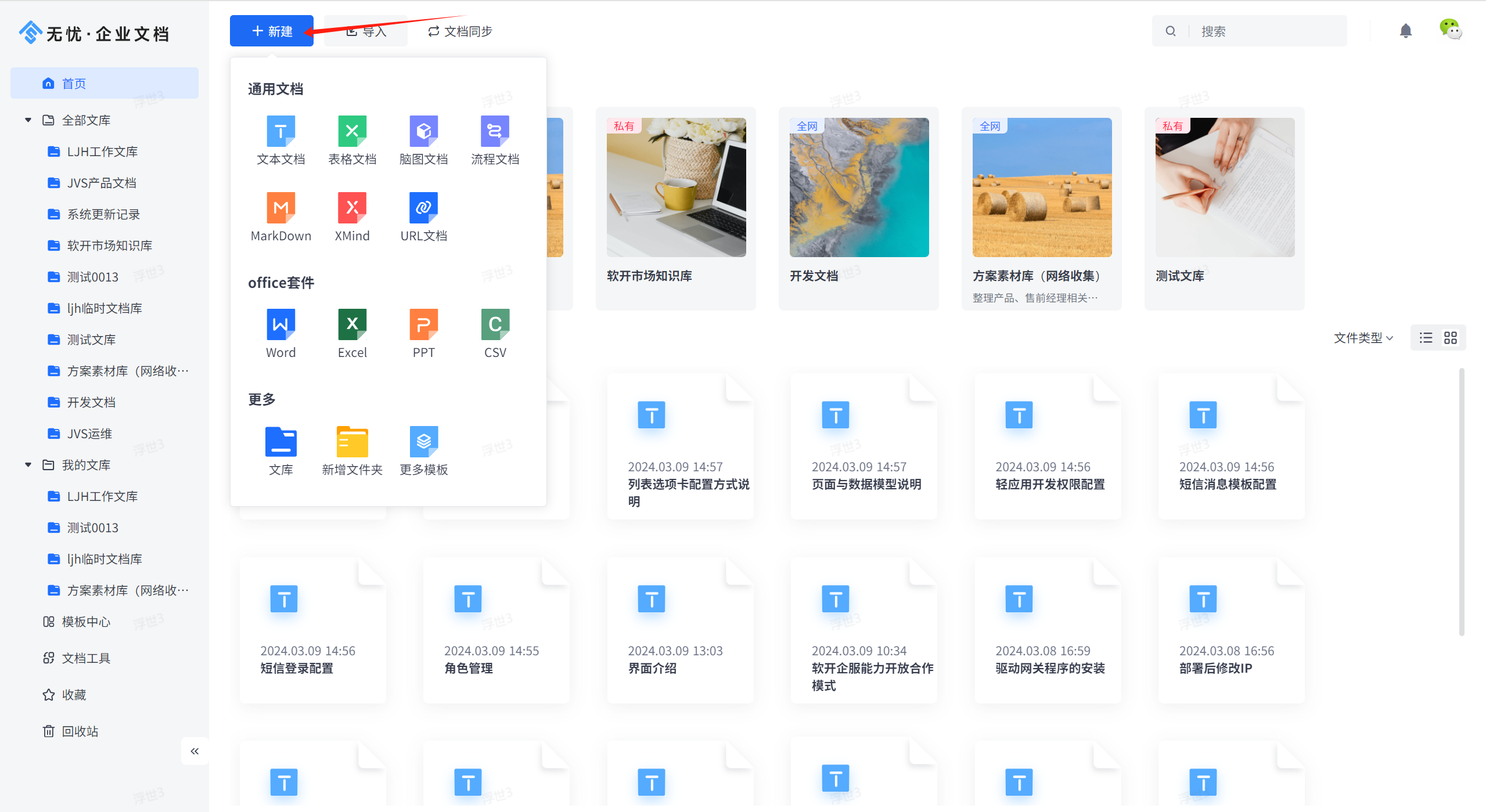This screenshot has width=1486, height=812.
Task: Open the 角色管理 document
Action: click(496, 630)
